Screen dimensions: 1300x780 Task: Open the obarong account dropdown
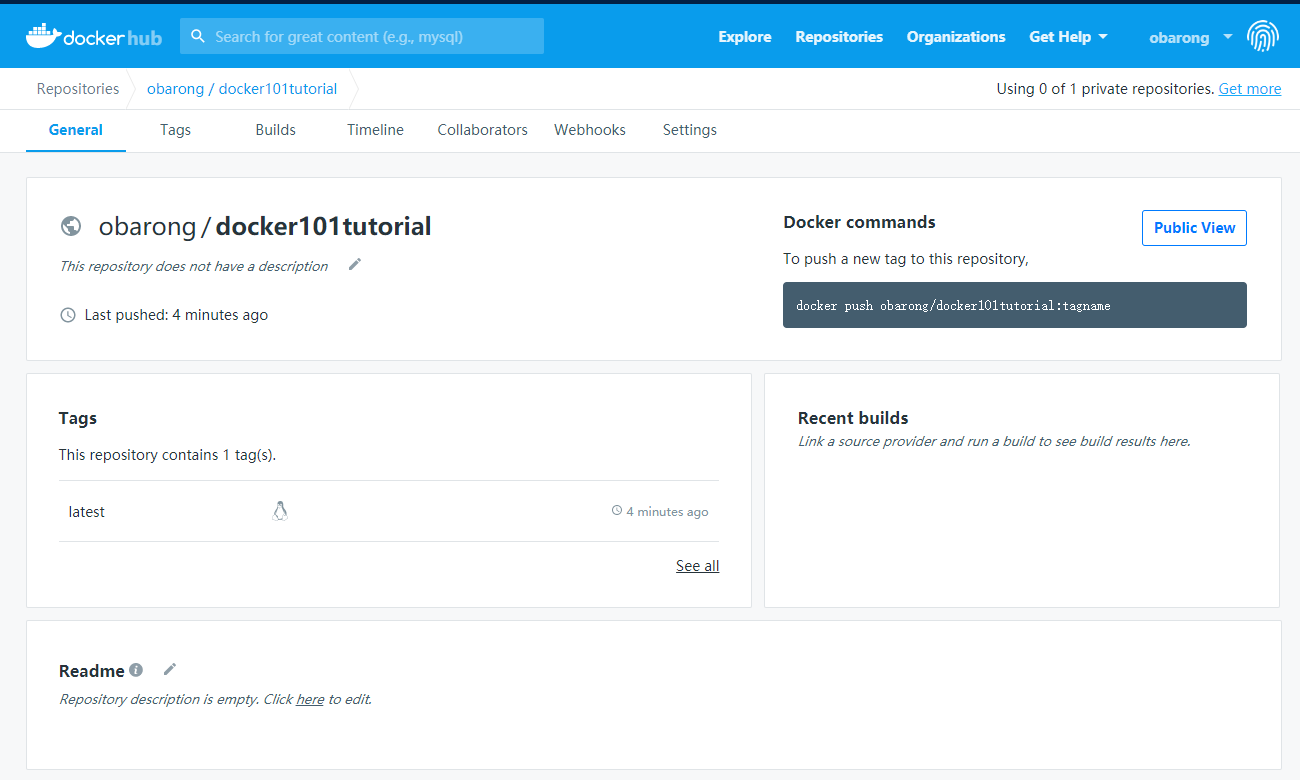click(1190, 38)
